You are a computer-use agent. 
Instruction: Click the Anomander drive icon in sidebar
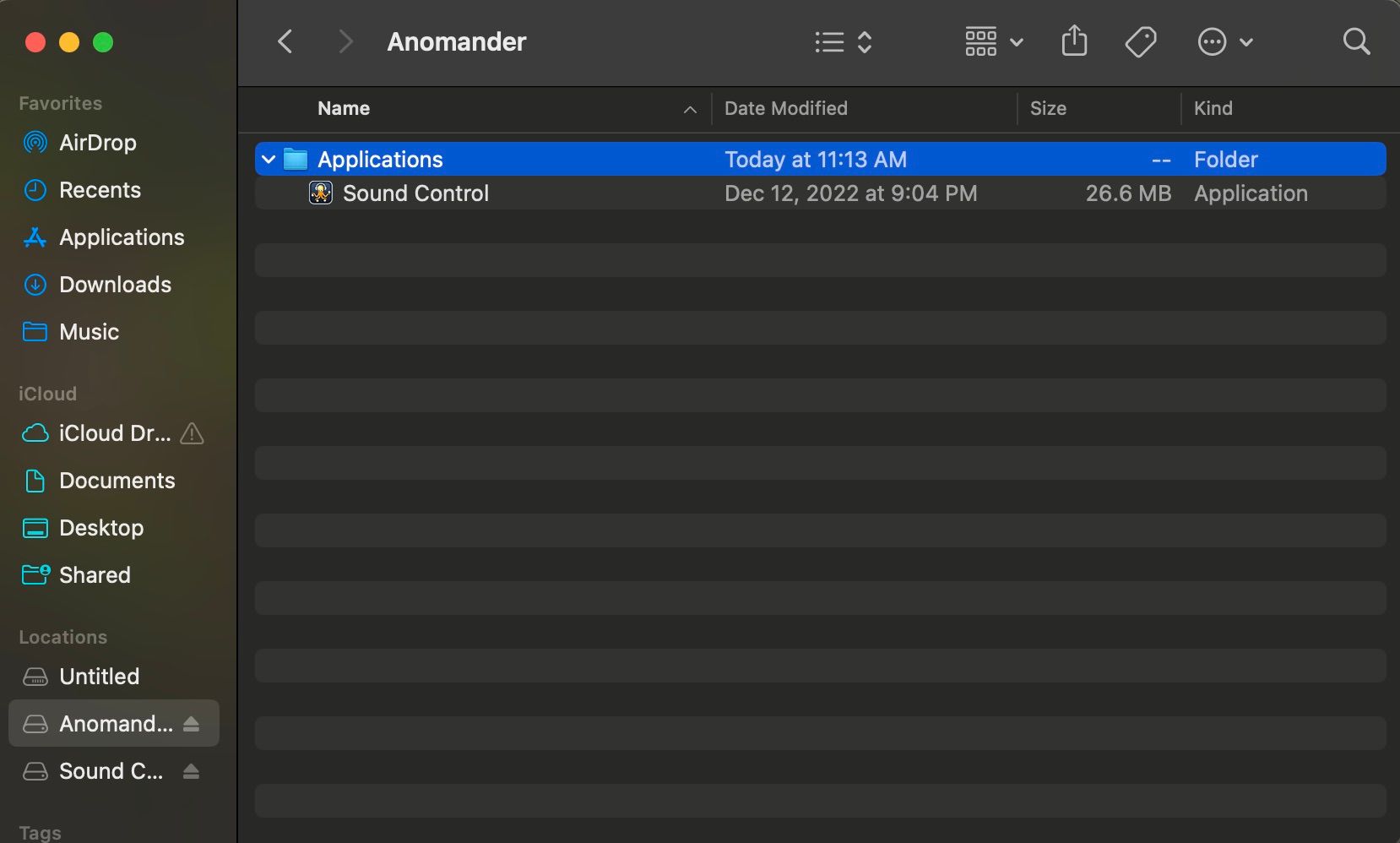click(35, 724)
